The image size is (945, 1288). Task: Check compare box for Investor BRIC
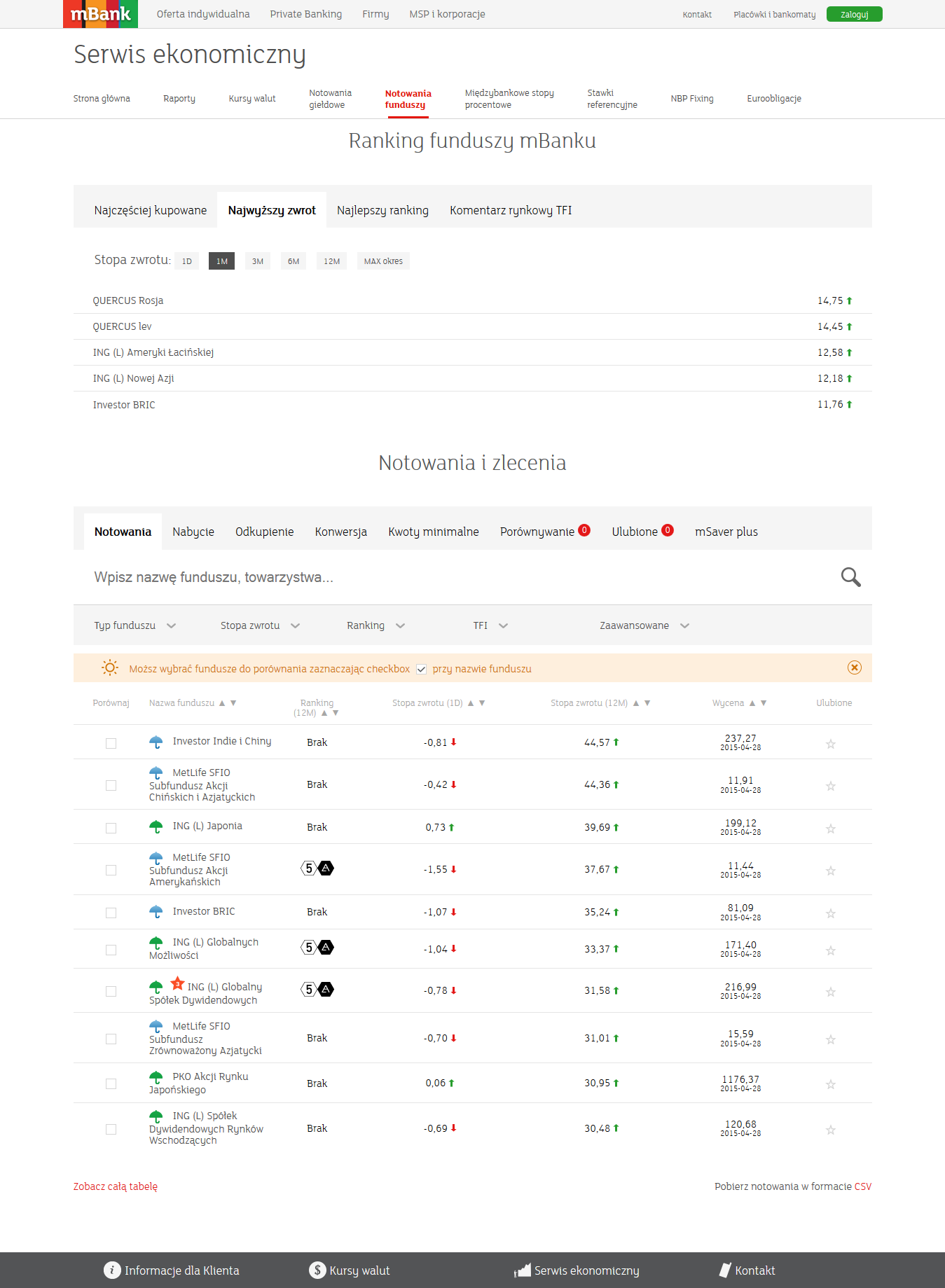pos(111,913)
